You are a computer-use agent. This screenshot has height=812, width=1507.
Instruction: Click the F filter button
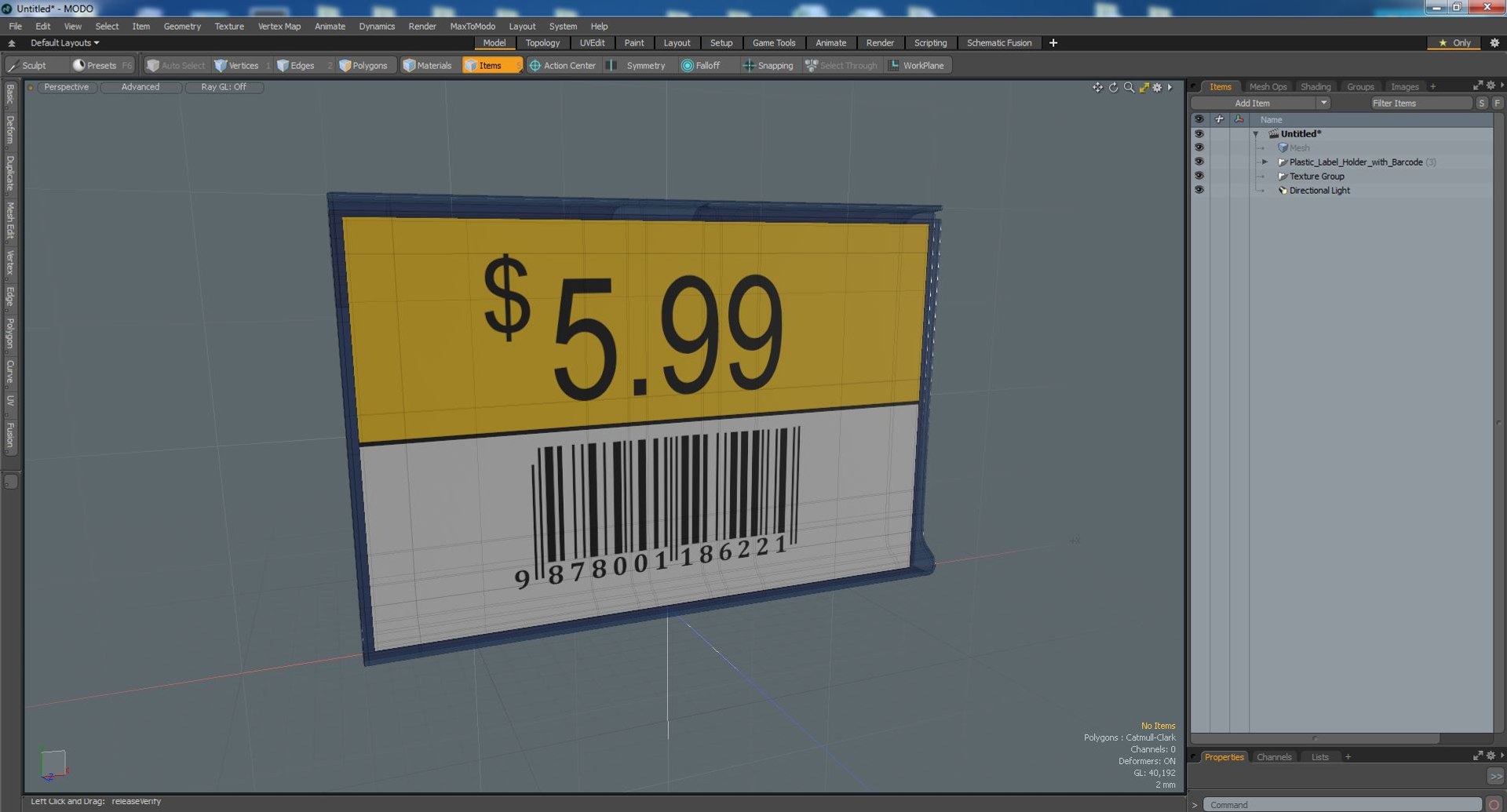(x=1497, y=103)
